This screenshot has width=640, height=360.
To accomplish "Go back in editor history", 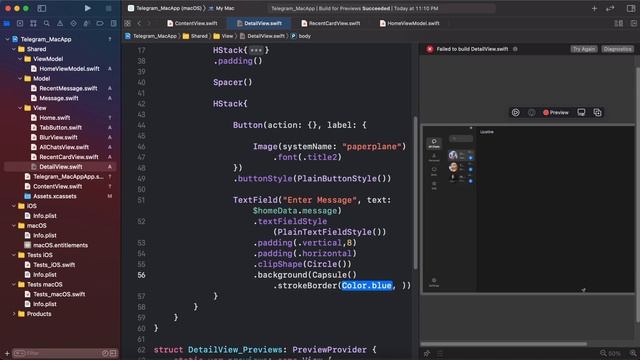I will [139, 24].
